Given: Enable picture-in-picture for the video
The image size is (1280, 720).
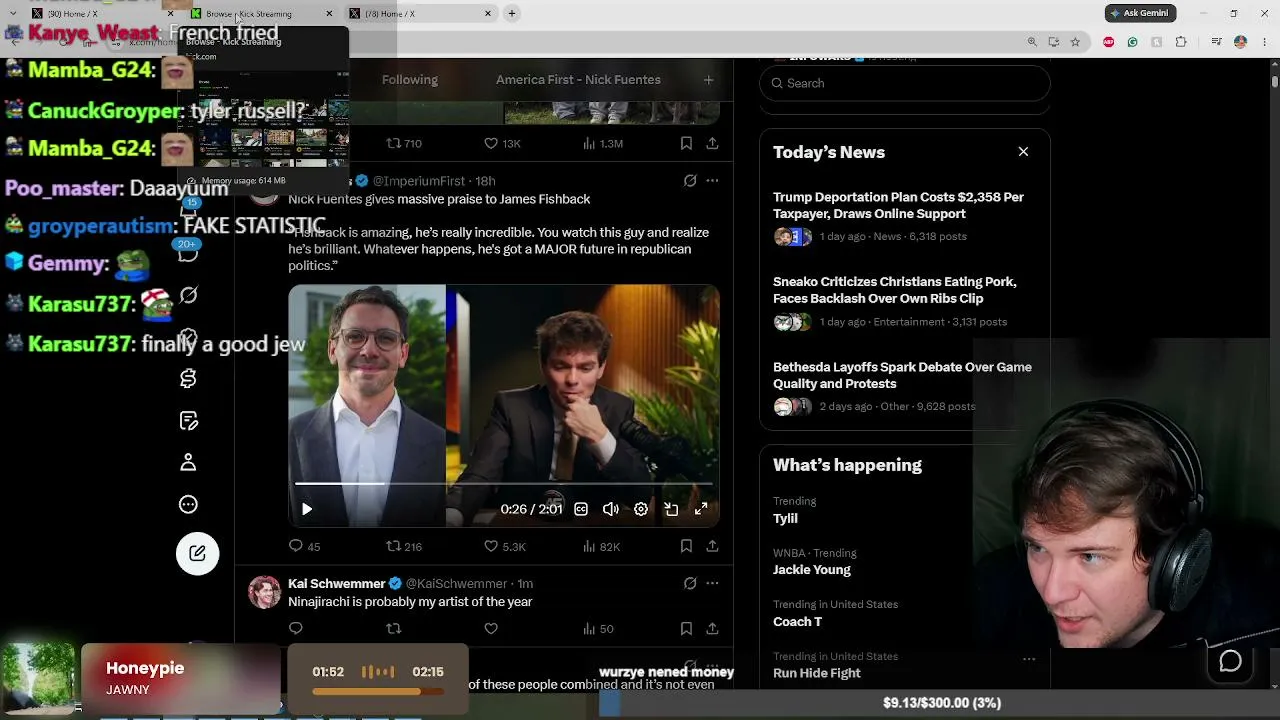Looking at the screenshot, I should coord(671,509).
